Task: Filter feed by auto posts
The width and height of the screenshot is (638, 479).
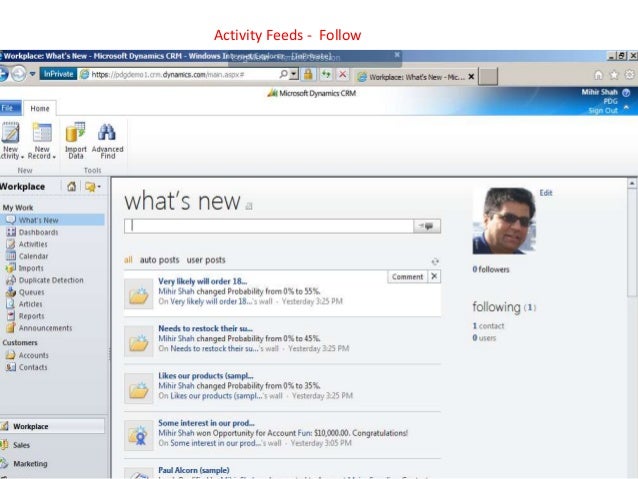Action: click(x=159, y=260)
